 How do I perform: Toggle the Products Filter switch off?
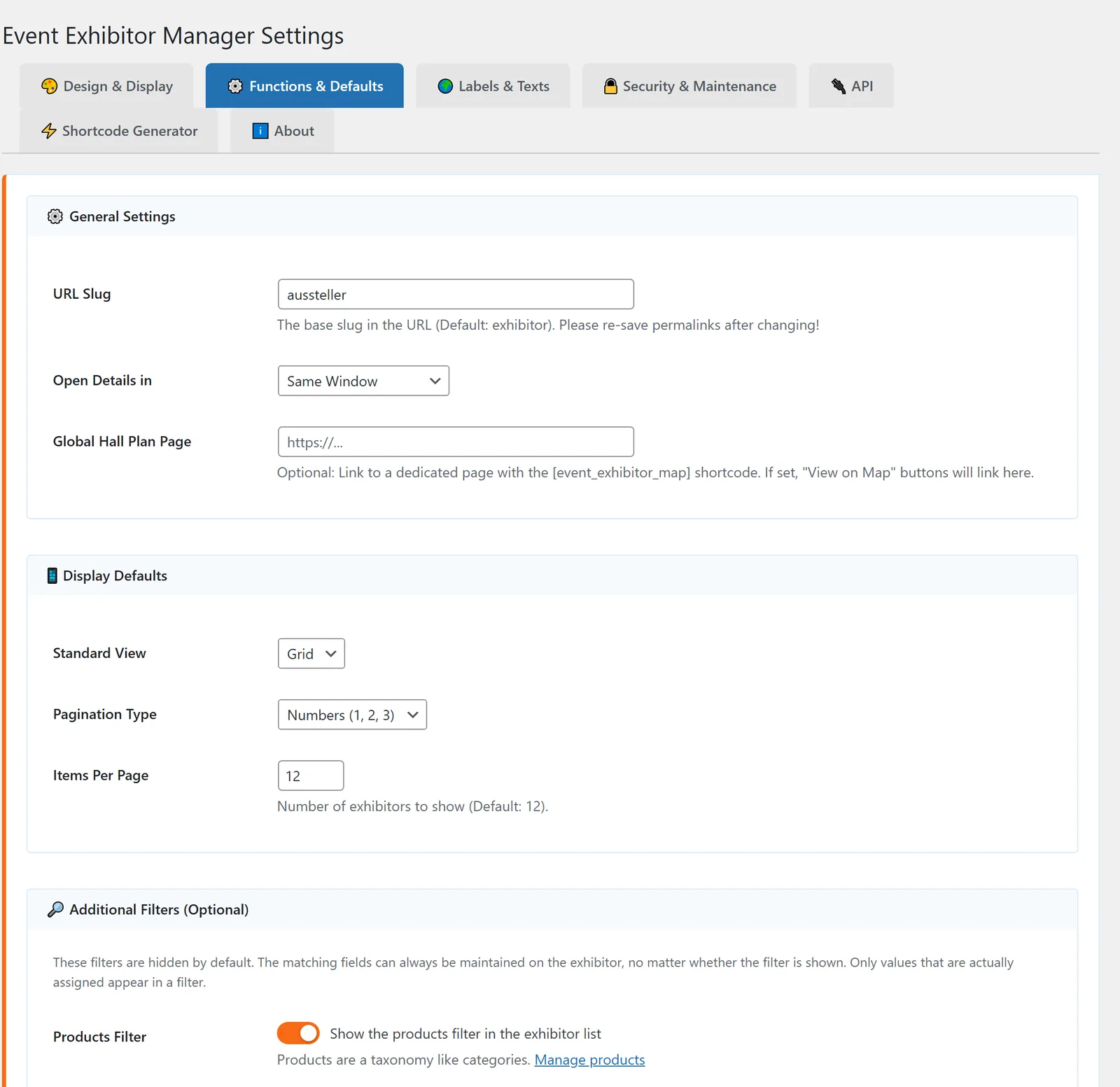point(298,1033)
